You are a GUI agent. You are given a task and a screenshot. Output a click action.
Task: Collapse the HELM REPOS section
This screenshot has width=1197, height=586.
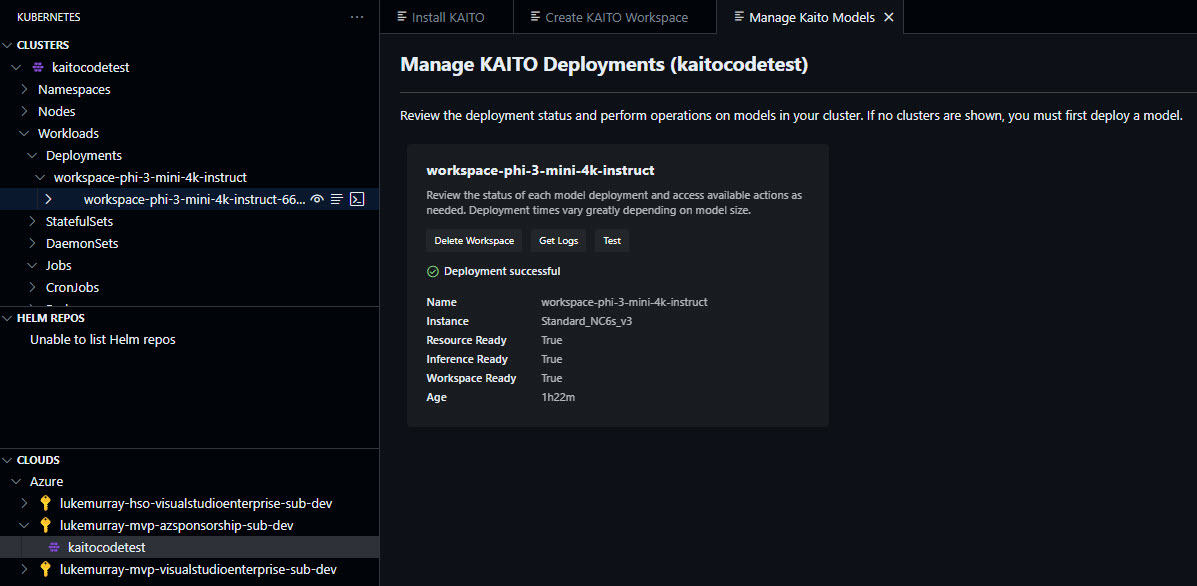[8, 317]
